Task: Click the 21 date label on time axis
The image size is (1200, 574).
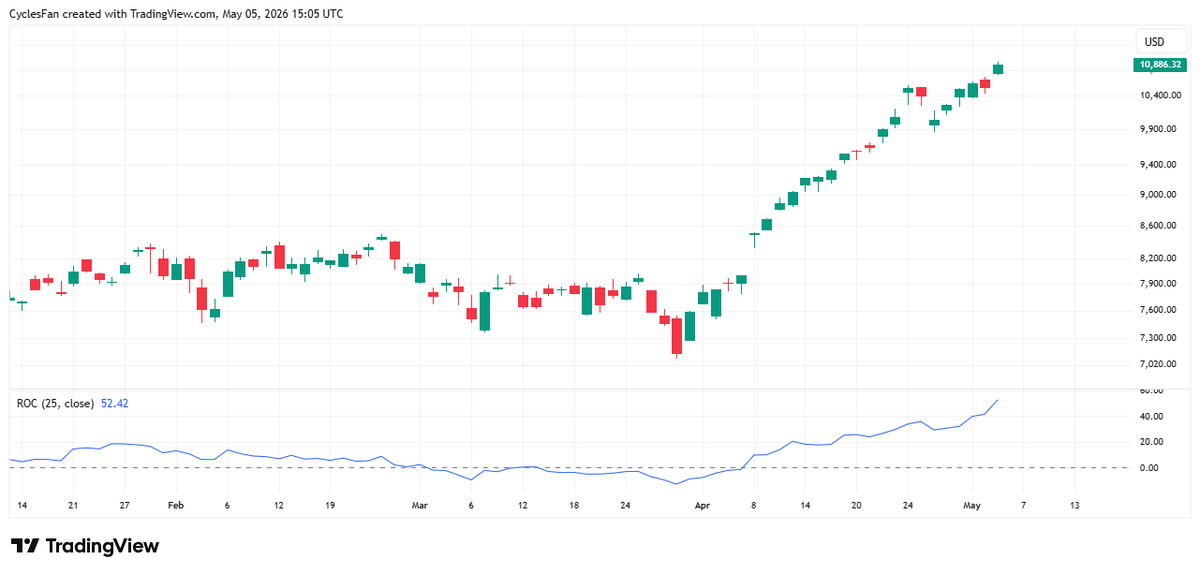Action: pyautogui.click(x=73, y=506)
